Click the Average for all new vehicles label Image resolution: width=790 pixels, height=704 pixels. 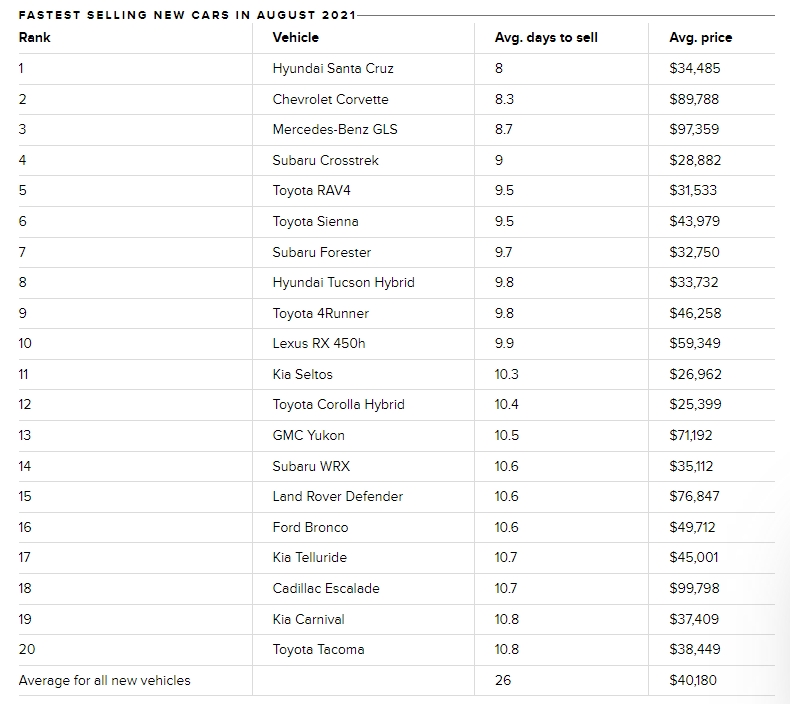pyautogui.click(x=104, y=680)
